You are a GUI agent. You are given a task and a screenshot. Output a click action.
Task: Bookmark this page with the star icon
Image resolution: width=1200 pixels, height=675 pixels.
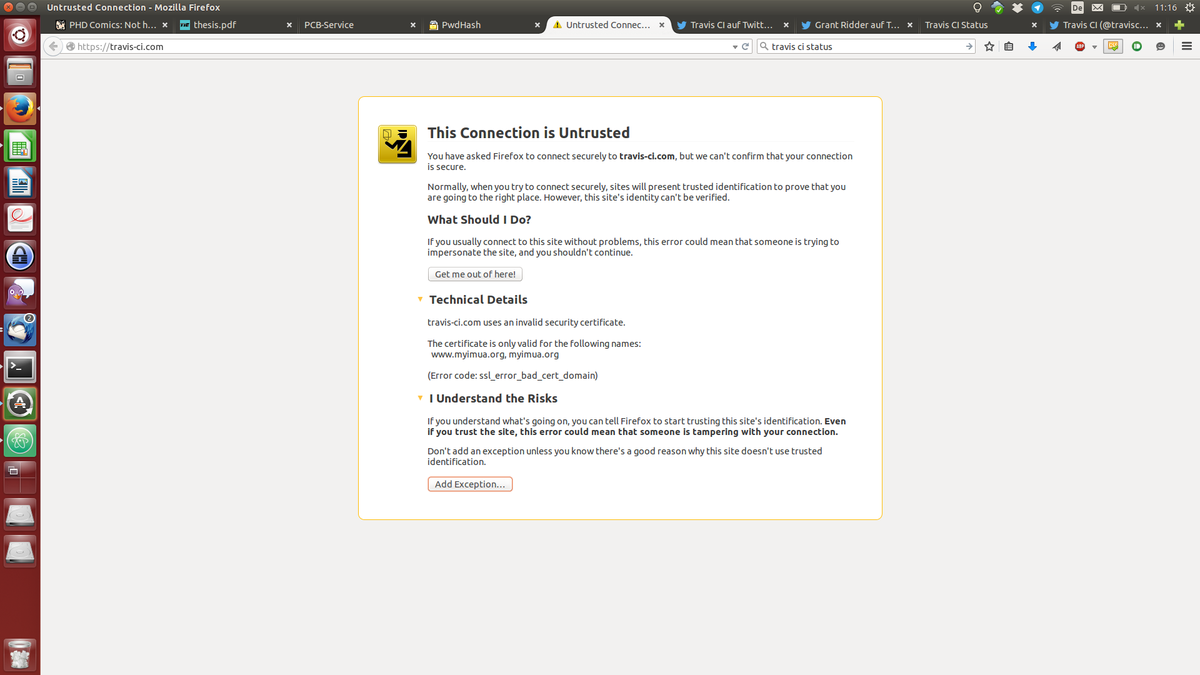(x=989, y=46)
